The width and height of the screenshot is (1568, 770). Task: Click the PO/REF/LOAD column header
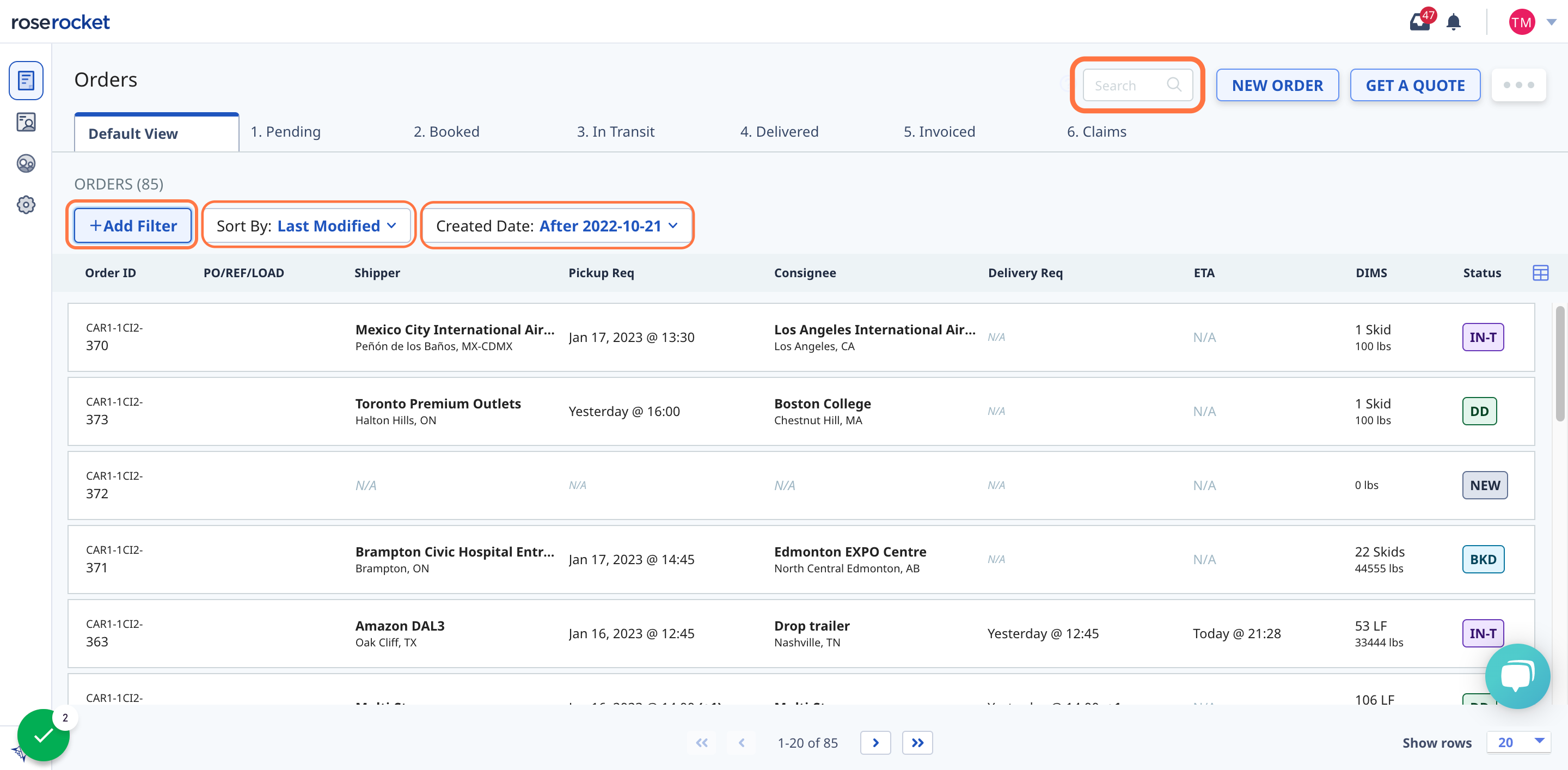coord(243,273)
